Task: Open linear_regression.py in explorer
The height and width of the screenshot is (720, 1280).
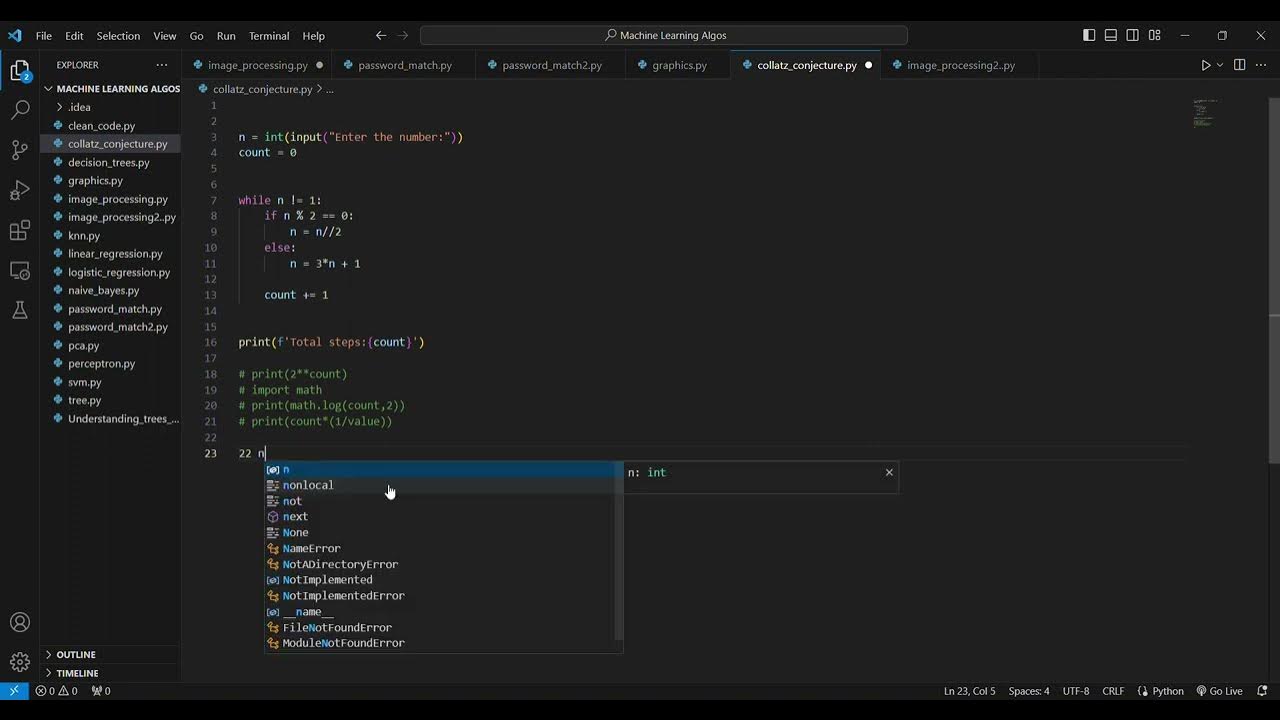Action: click(x=110, y=254)
